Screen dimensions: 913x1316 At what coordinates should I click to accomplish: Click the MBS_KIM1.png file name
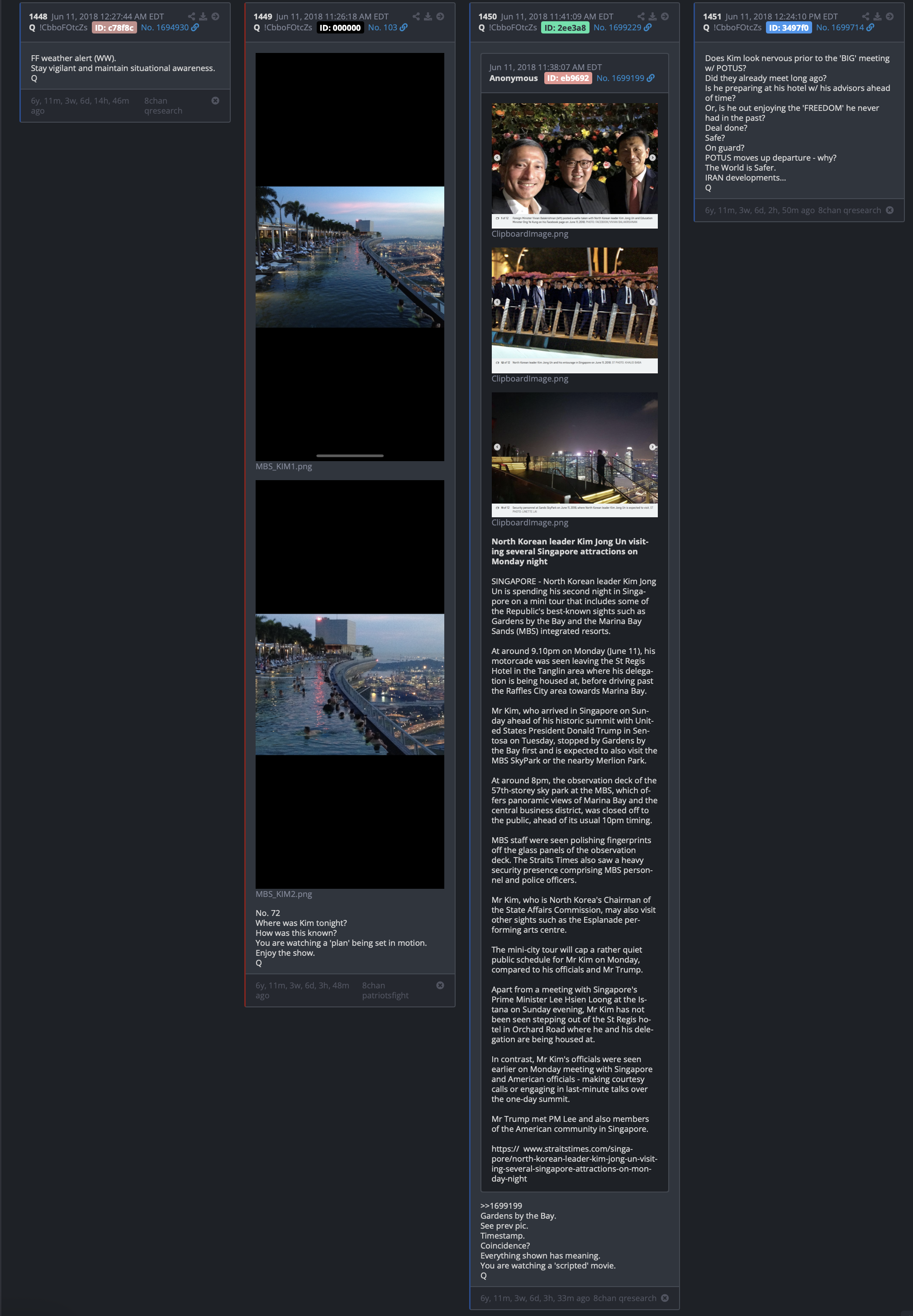coord(284,466)
